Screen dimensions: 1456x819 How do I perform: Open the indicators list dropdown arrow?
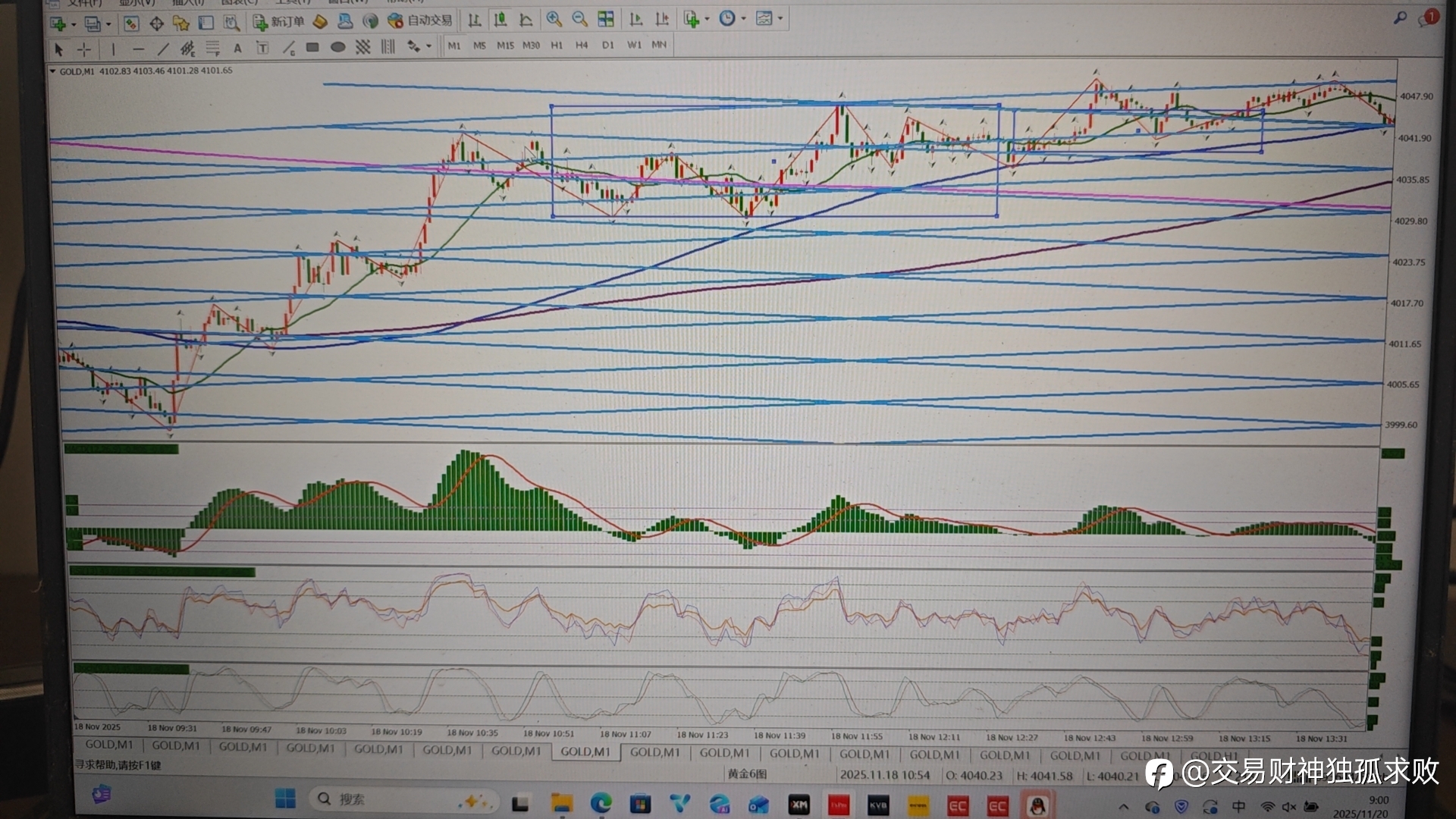coord(707,20)
